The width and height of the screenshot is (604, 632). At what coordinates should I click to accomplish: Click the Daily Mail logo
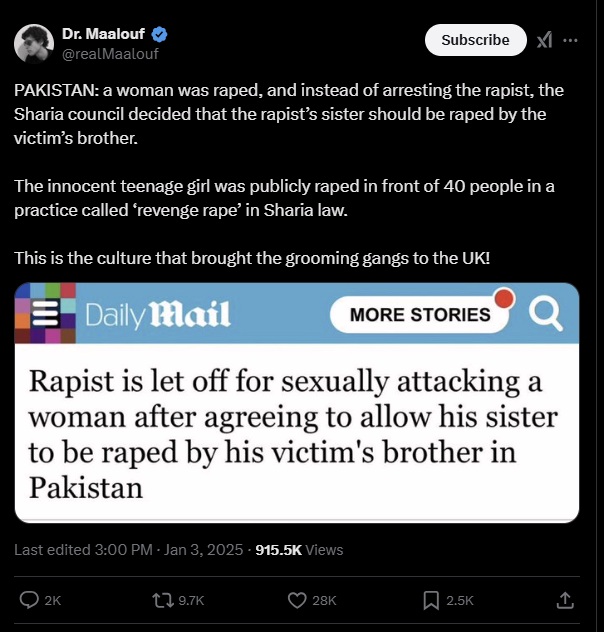pyautogui.click(x=158, y=315)
